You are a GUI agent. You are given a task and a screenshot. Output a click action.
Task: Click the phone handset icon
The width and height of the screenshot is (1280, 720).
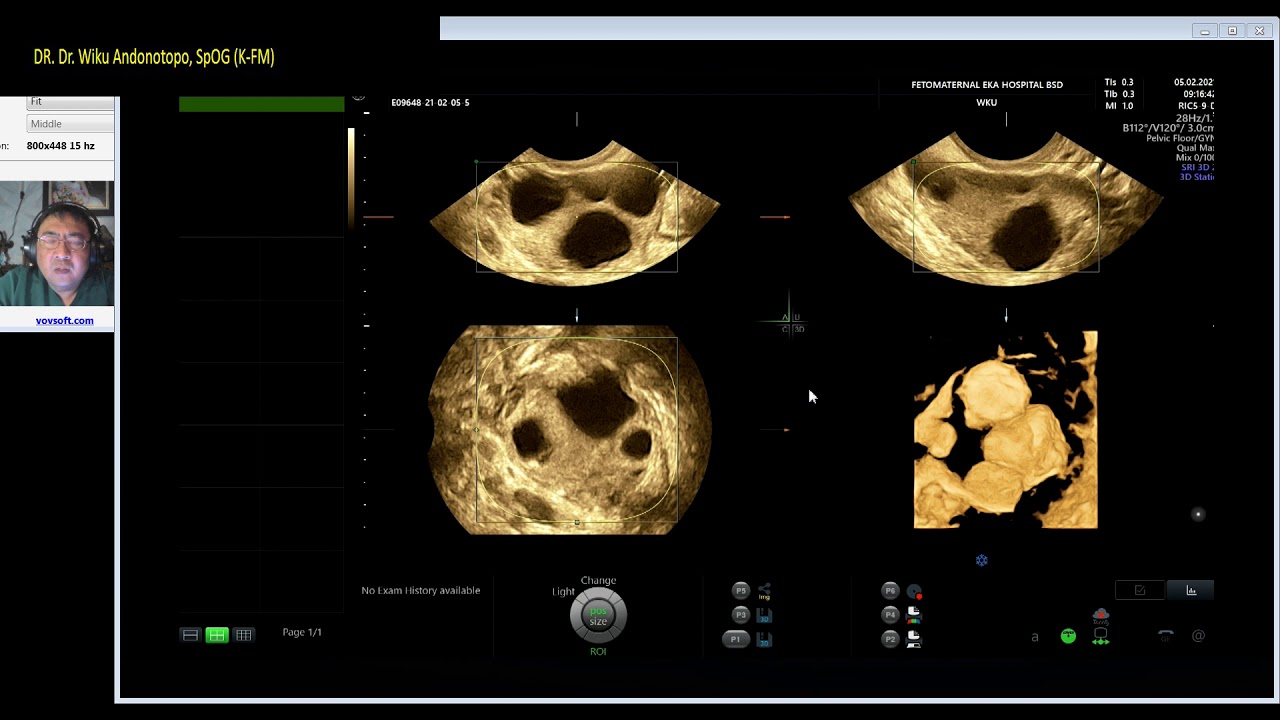pos(1165,635)
